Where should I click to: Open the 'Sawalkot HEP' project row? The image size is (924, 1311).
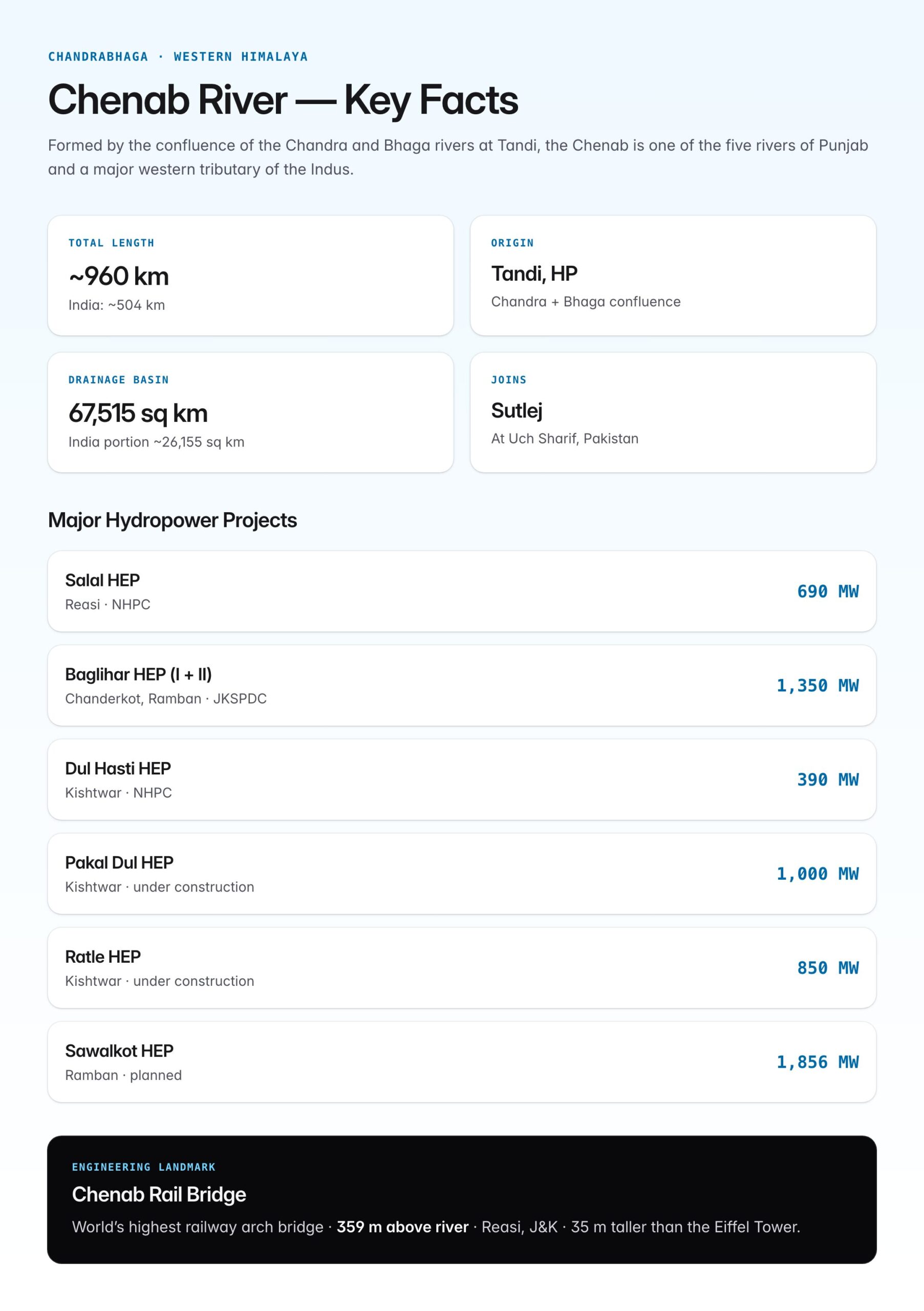tap(462, 1062)
